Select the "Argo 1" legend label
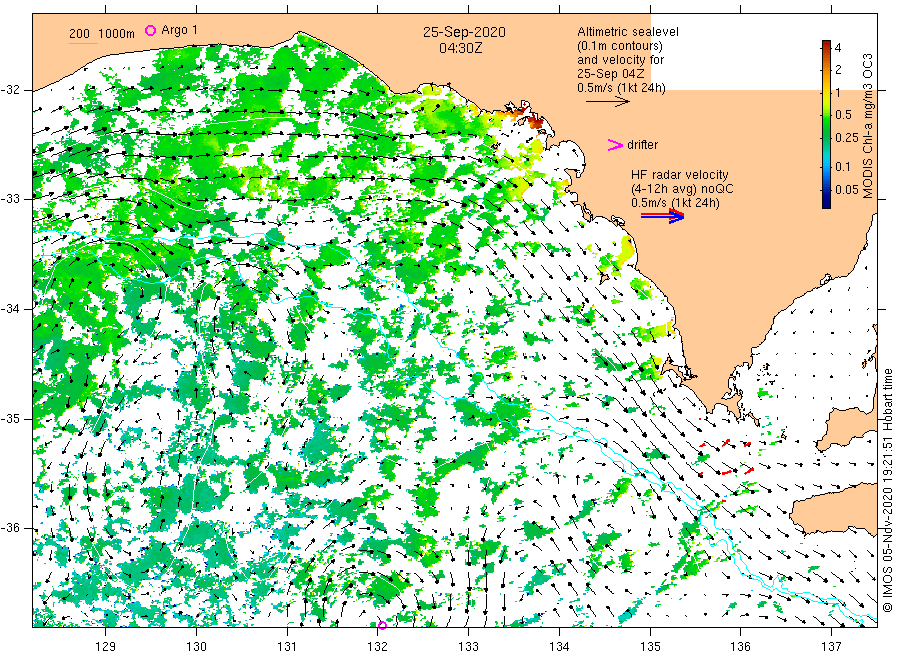This screenshot has height=660, width=900. click(x=180, y=30)
